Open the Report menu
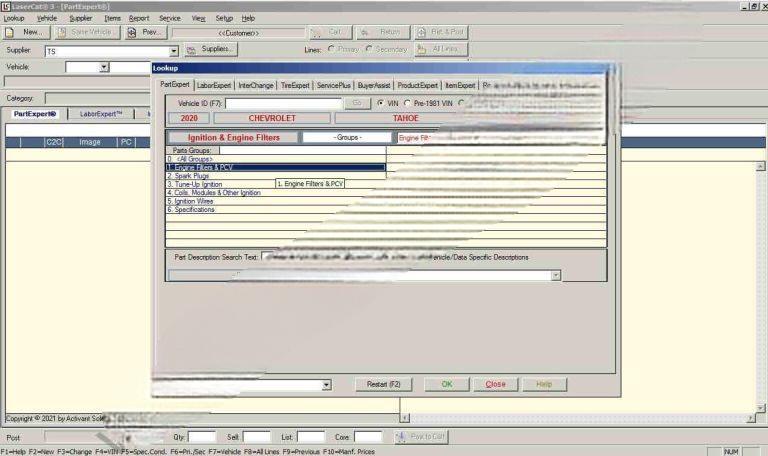The image size is (768, 456). [139, 18]
